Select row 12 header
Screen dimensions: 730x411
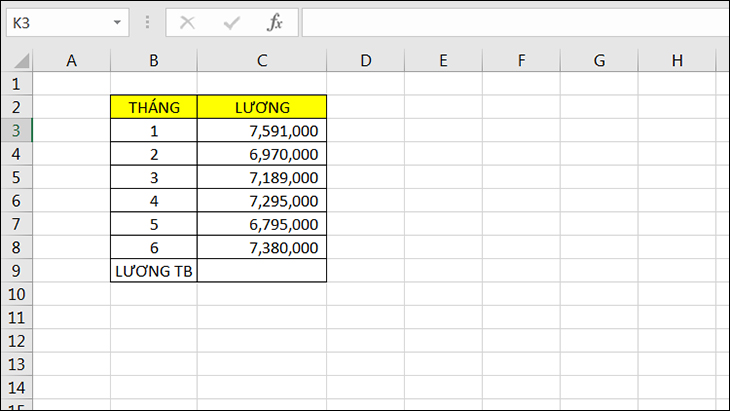pos(17,341)
